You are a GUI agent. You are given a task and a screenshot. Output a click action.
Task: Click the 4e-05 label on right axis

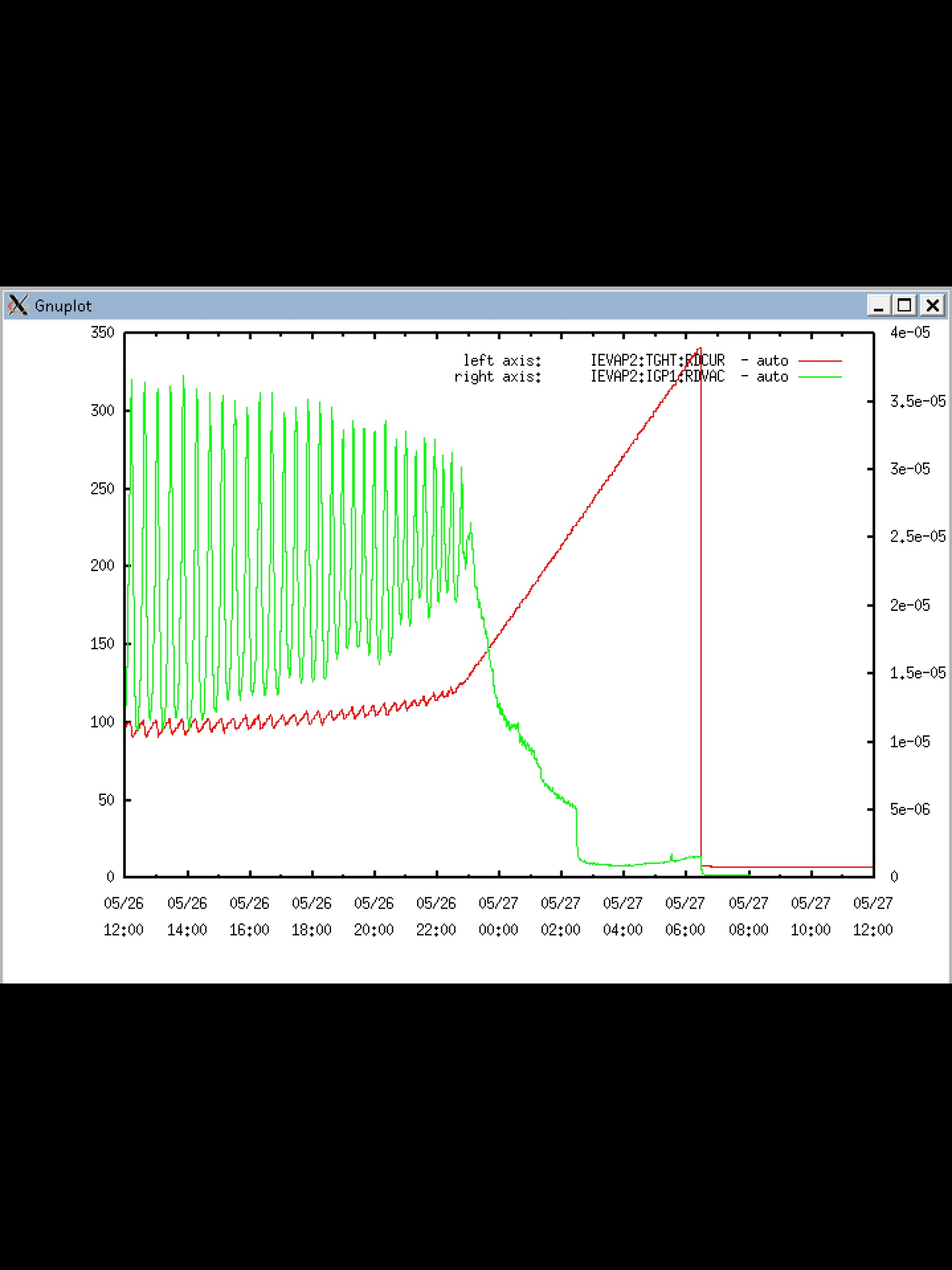[x=910, y=333]
